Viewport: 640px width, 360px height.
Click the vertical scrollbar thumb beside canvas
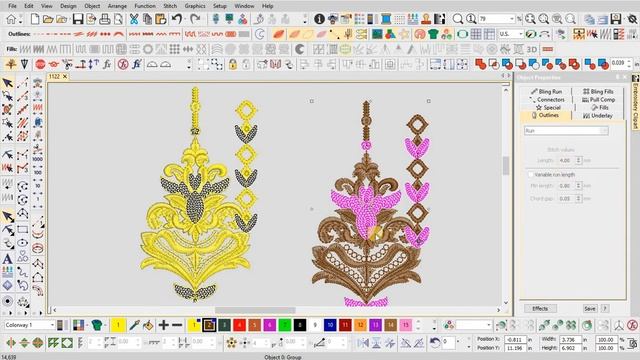coord(506,165)
